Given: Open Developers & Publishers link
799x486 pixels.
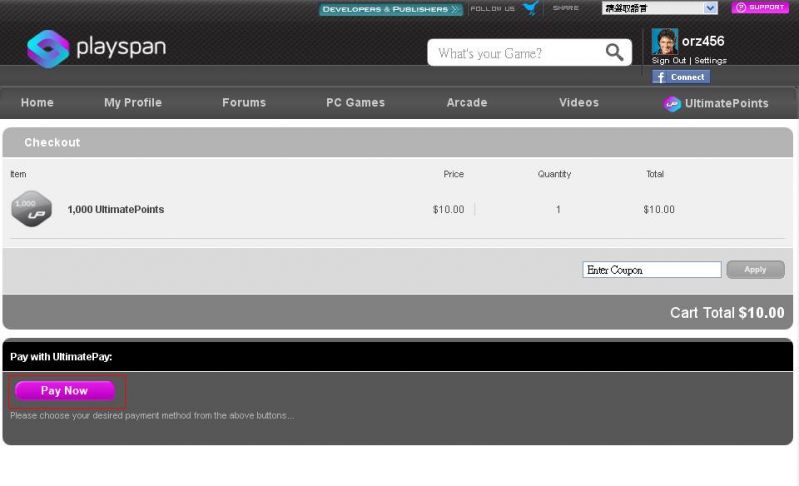Looking at the screenshot, I should pyautogui.click(x=391, y=9).
